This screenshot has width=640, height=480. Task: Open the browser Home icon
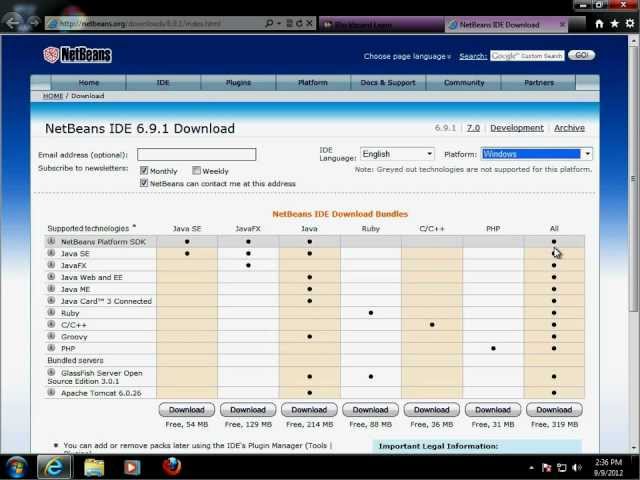599,24
